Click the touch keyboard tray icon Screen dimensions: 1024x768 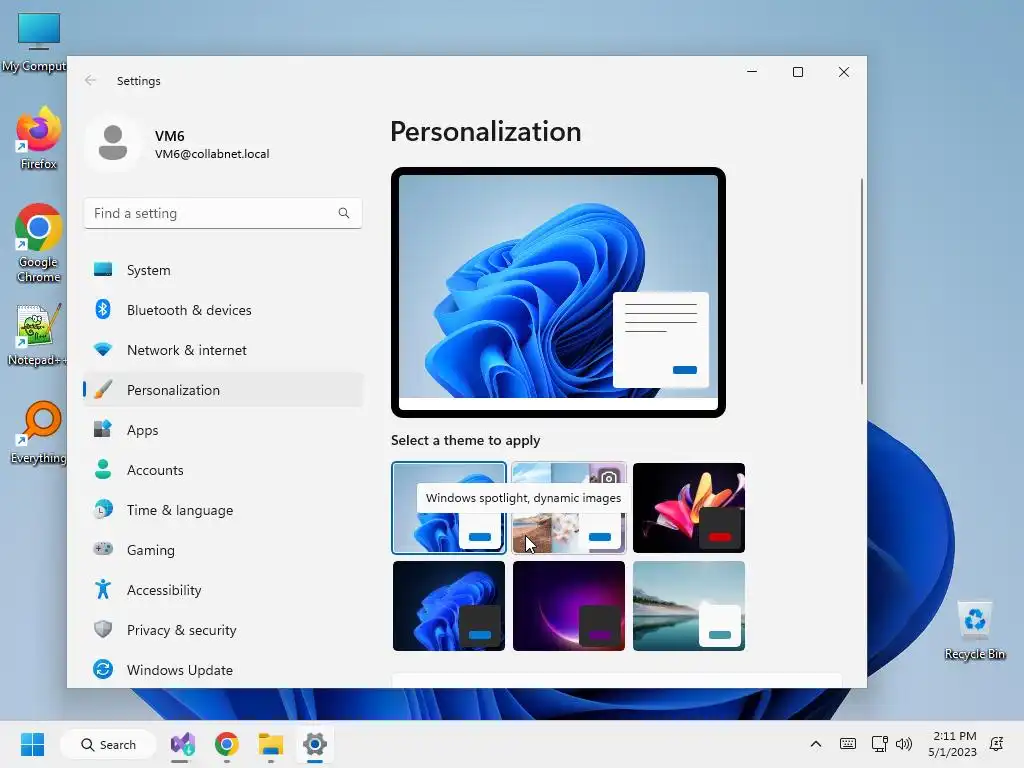point(848,744)
